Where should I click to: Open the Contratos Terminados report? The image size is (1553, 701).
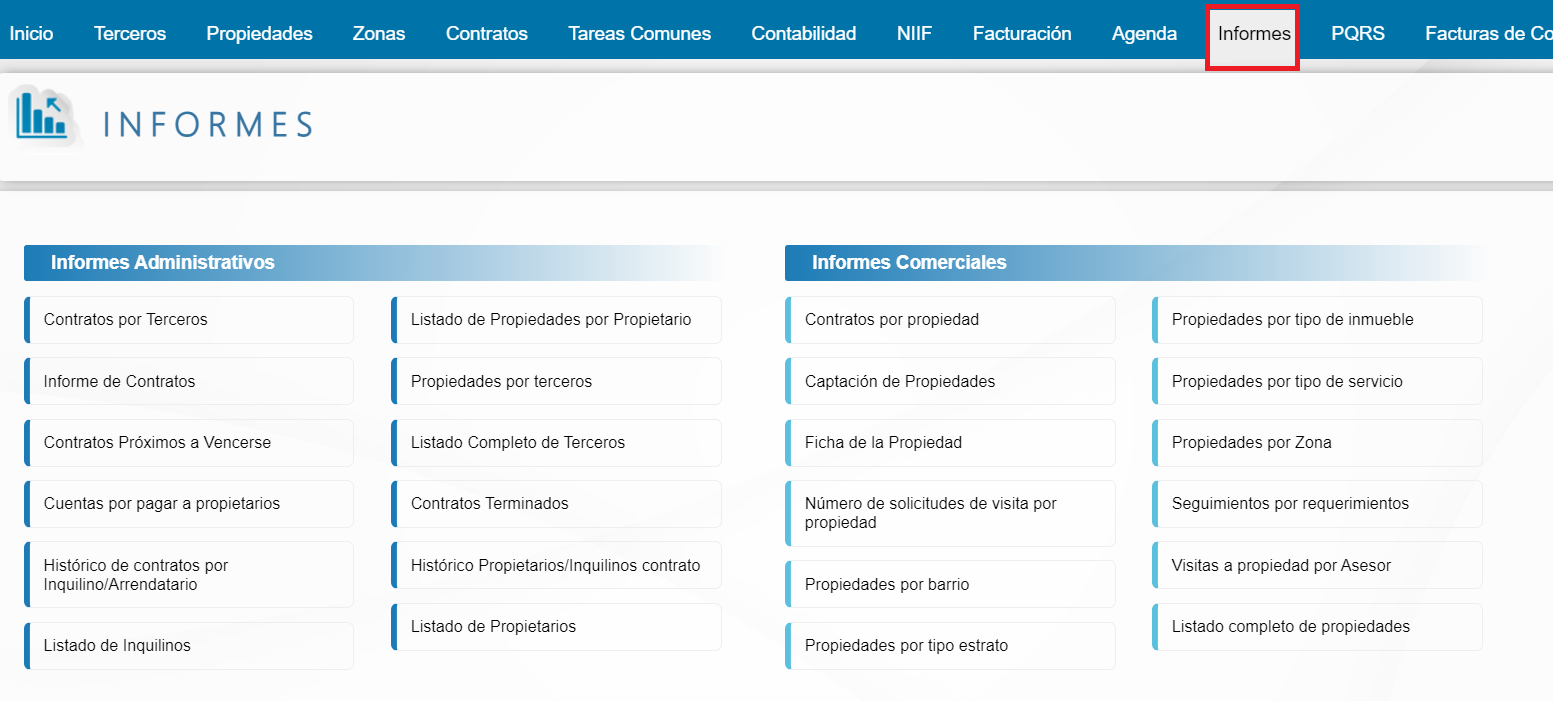pyautogui.click(x=556, y=504)
